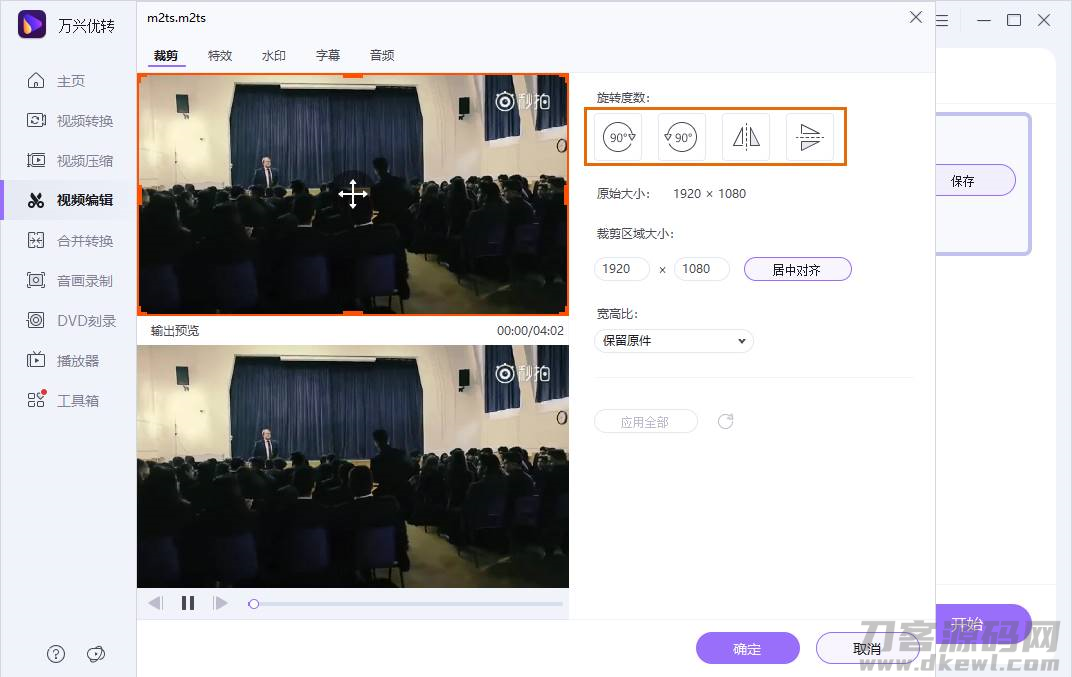Click crop height field 1080

point(701,269)
